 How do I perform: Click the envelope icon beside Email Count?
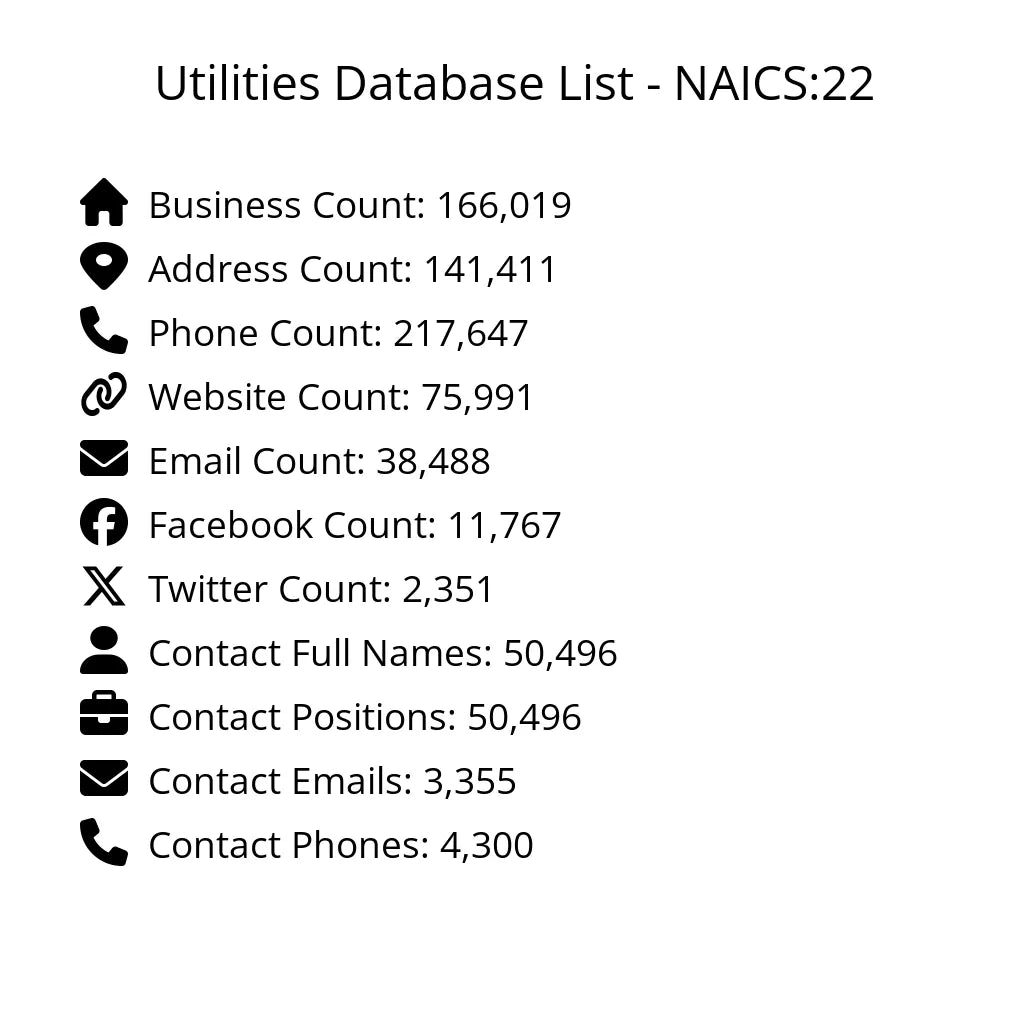[104, 459]
